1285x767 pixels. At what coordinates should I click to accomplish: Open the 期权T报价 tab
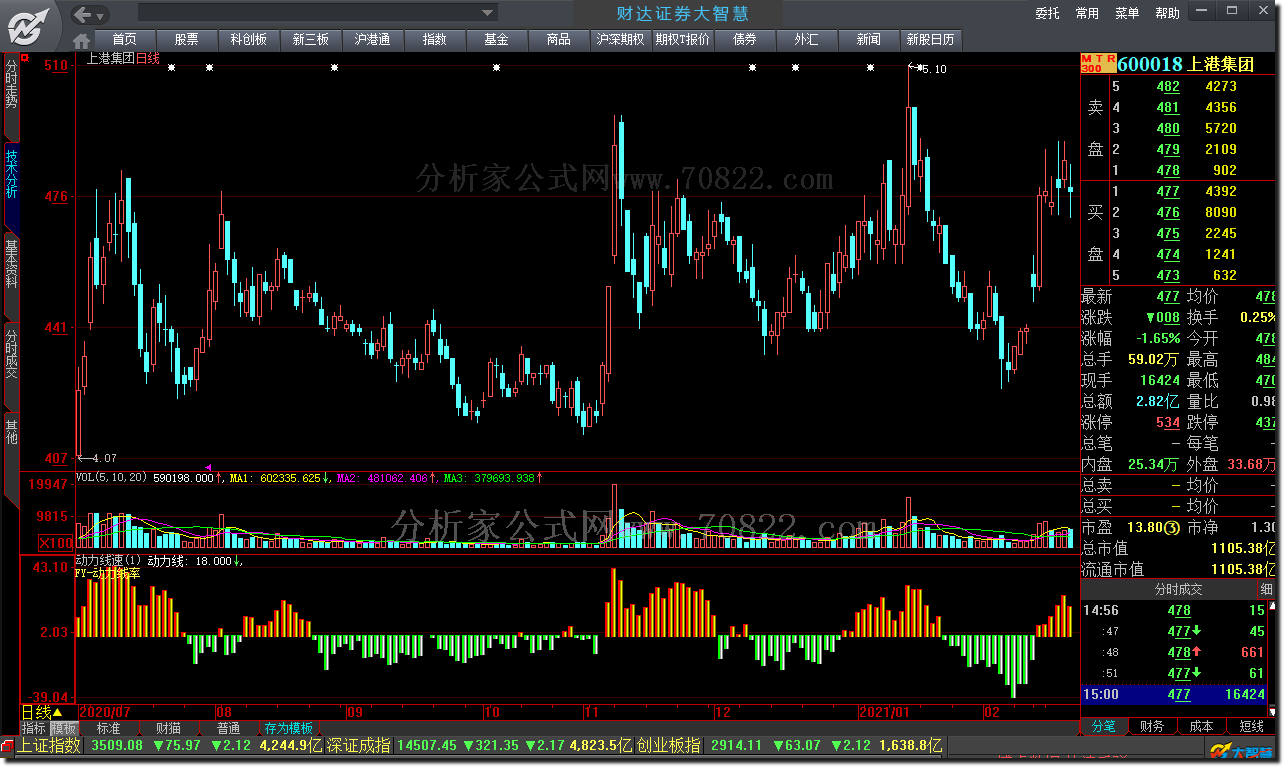(682, 40)
